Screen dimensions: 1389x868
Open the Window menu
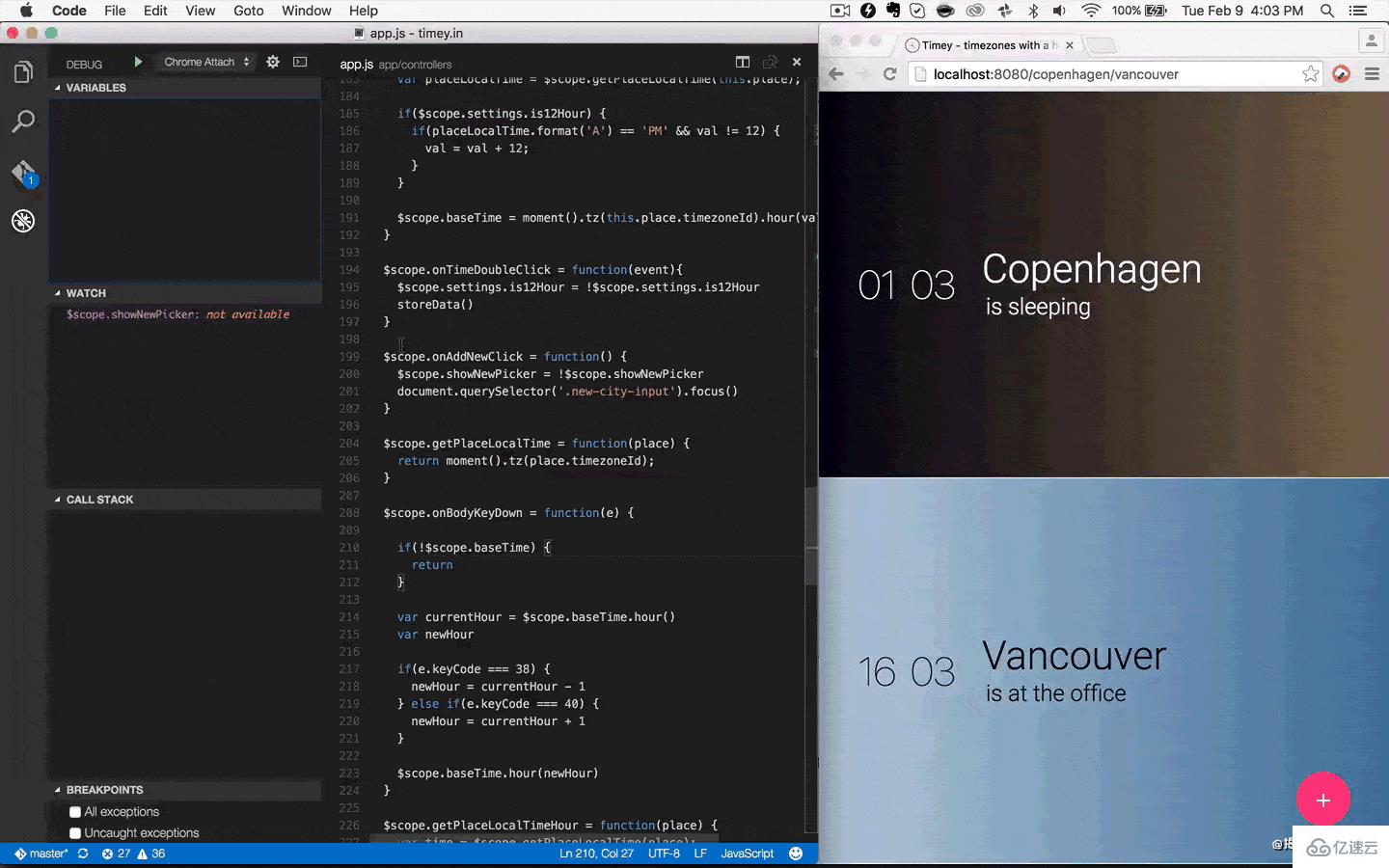(307, 11)
